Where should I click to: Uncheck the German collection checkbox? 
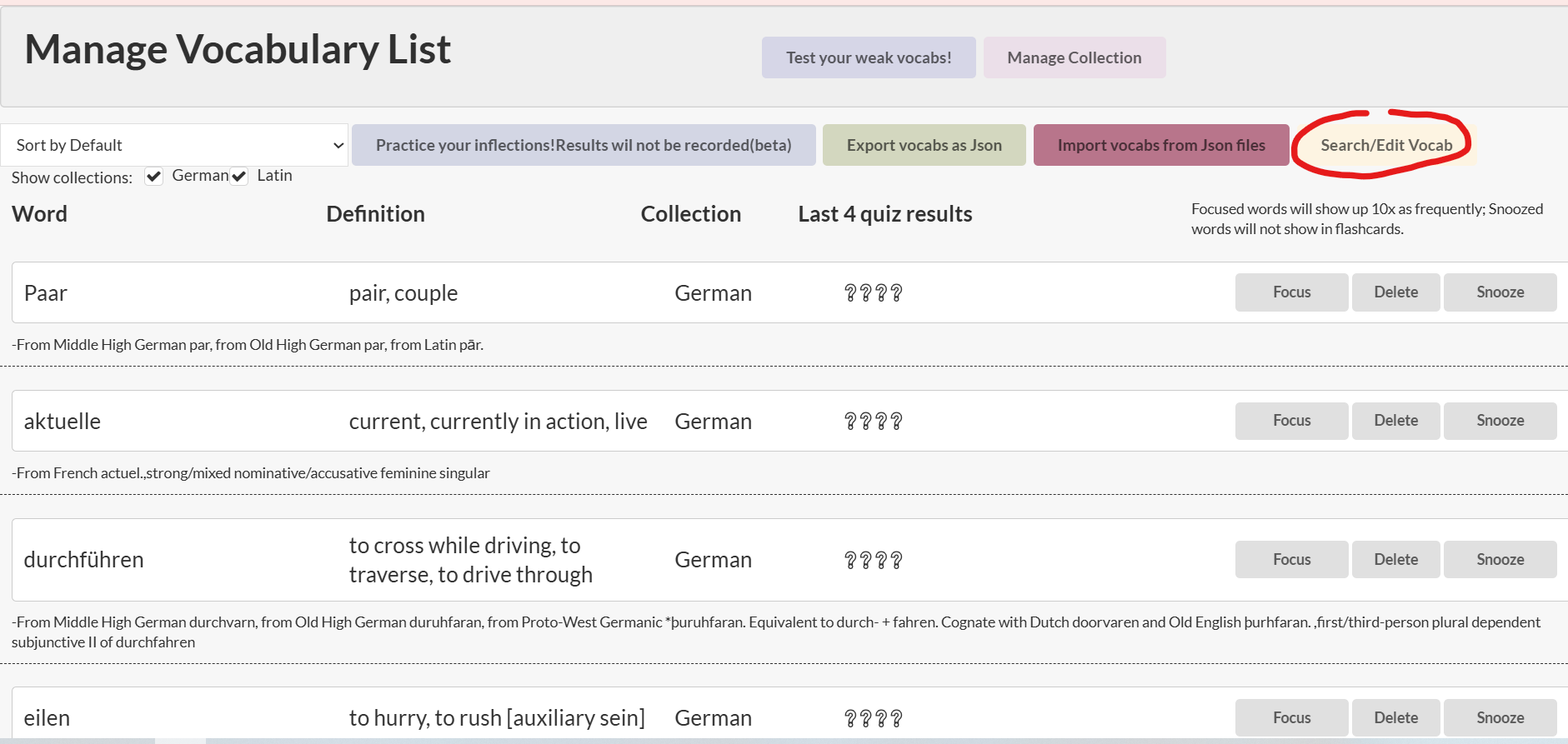(x=153, y=177)
